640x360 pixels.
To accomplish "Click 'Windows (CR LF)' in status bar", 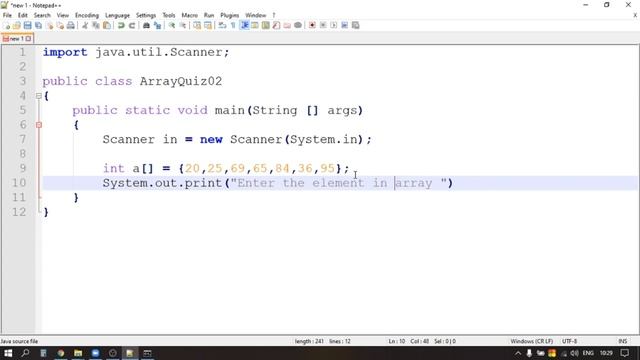I will tap(531, 341).
